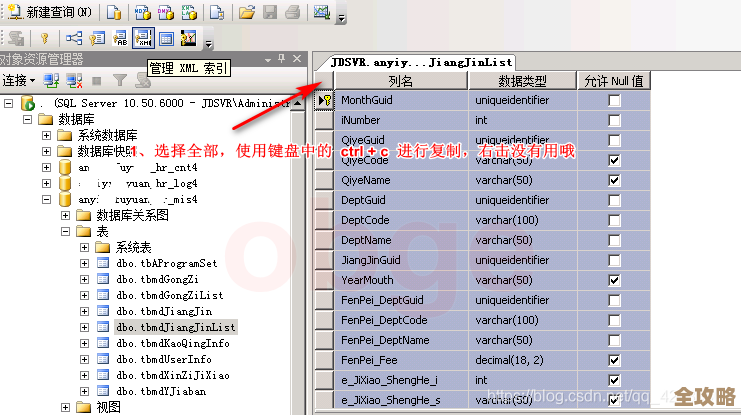Click Connect Object Explorer icon
The width and height of the screenshot is (741, 415).
tap(51, 81)
